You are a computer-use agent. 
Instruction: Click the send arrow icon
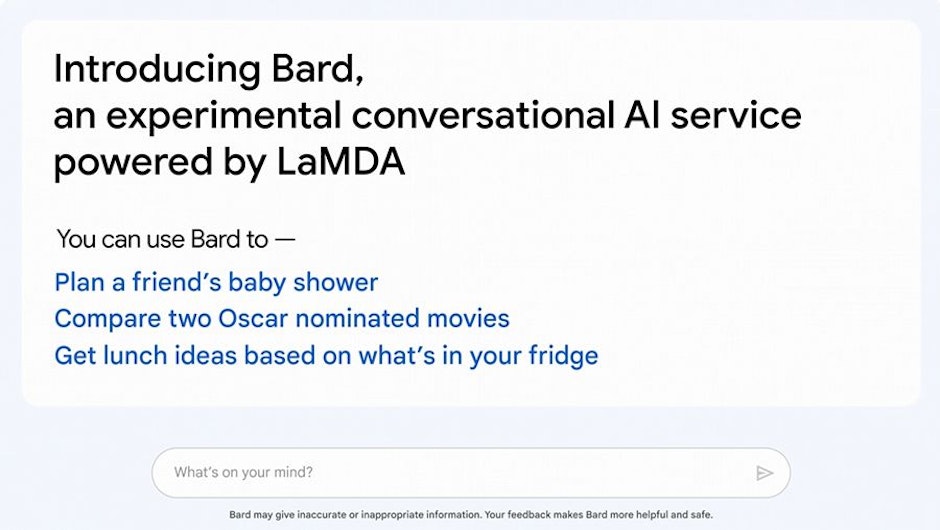pyautogui.click(x=764, y=473)
